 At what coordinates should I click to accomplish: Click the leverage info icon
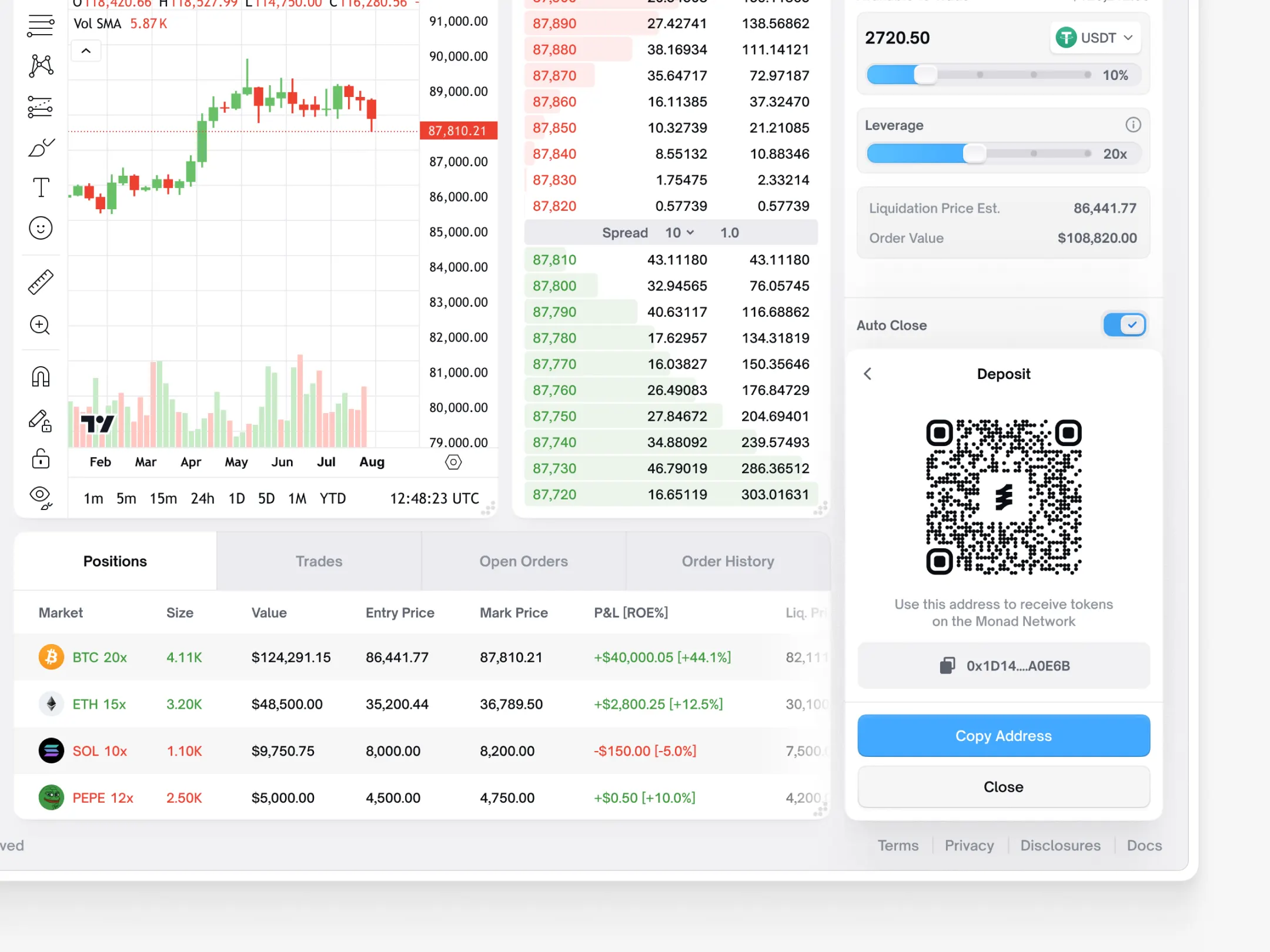pos(1133,125)
